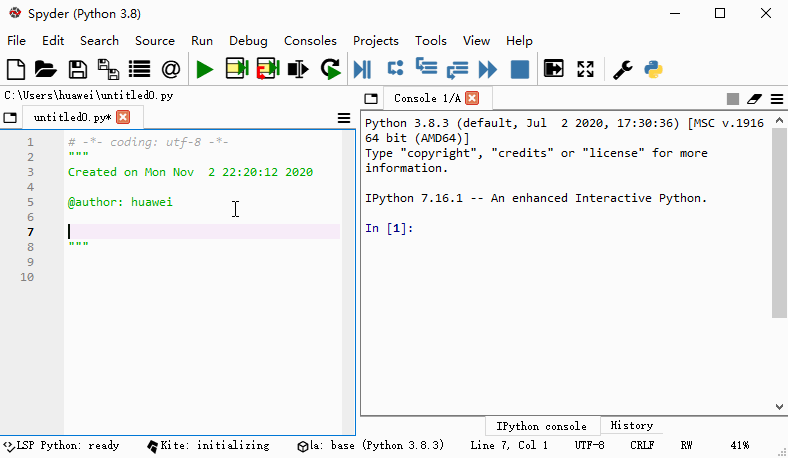Step out of function debug icon
The width and height of the screenshot is (788, 458).
point(457,70)
